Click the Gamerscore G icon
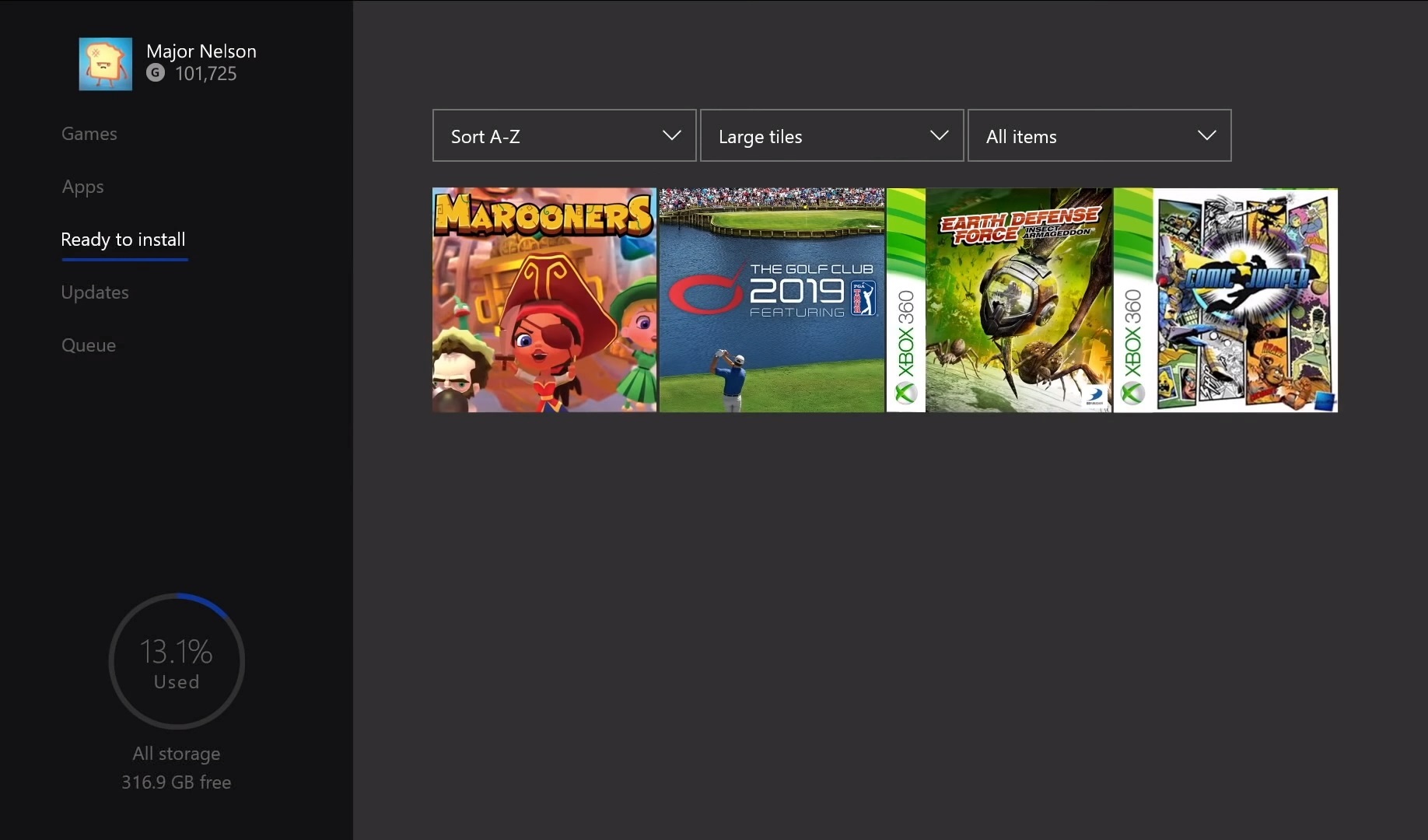This screenshot has width=1428, height=840. tap(156, 73)
